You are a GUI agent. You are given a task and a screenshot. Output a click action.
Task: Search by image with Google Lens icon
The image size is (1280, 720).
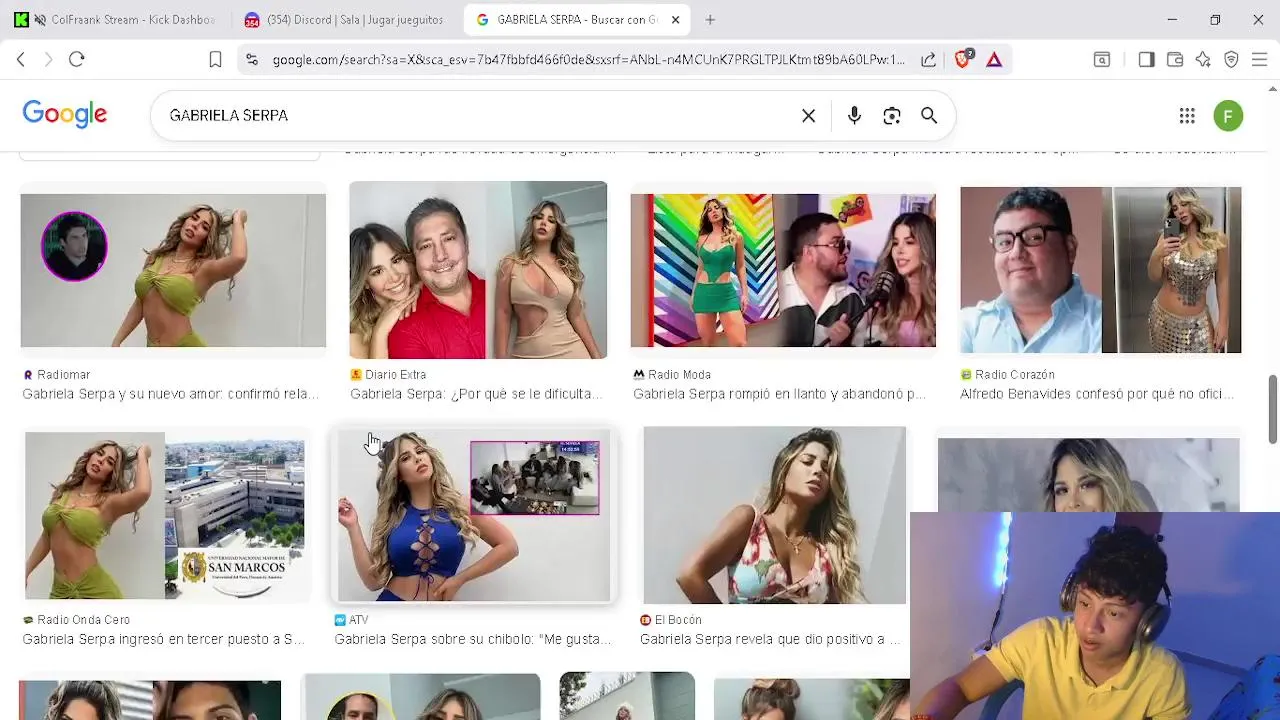tap(892, 116)
